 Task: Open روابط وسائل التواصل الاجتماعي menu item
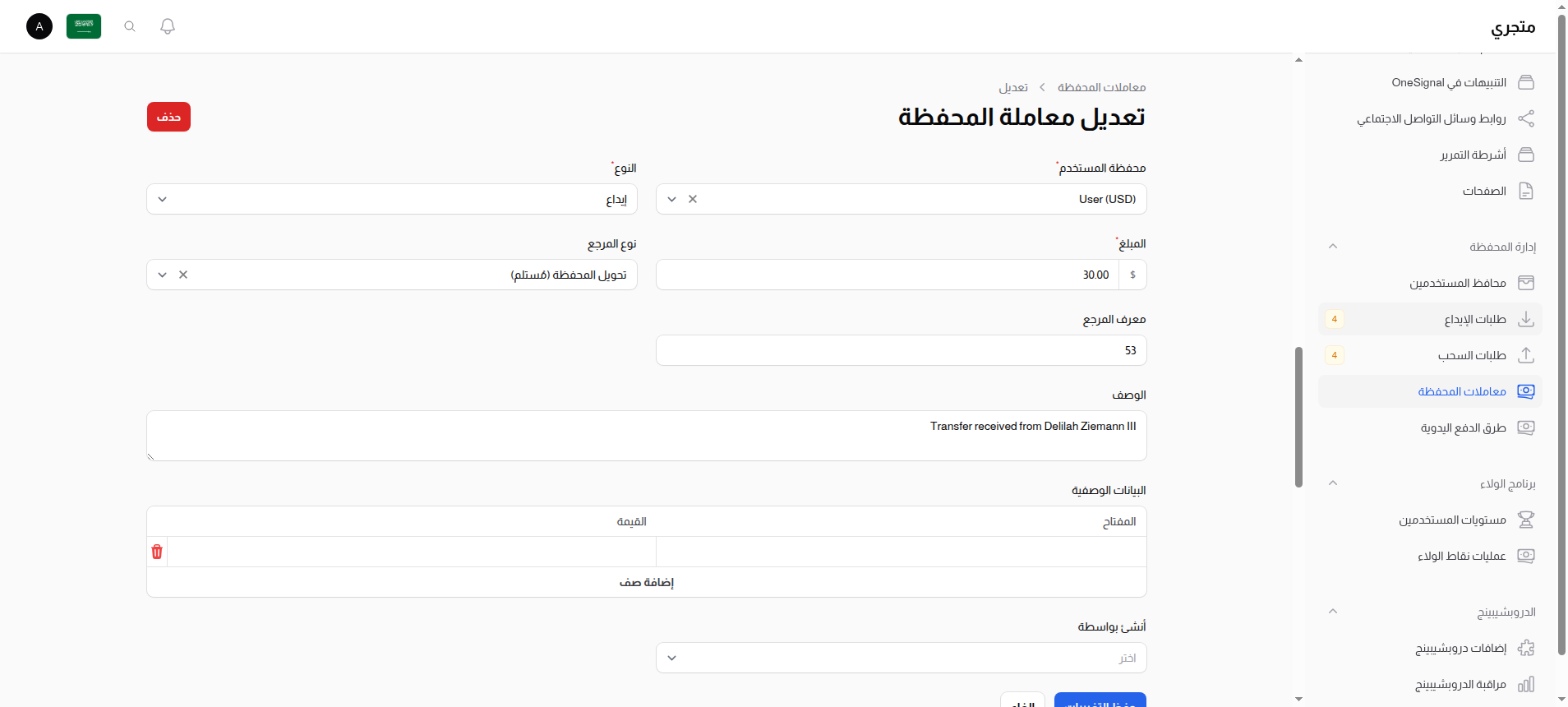pyautogui.click(x=1432, y=118)
